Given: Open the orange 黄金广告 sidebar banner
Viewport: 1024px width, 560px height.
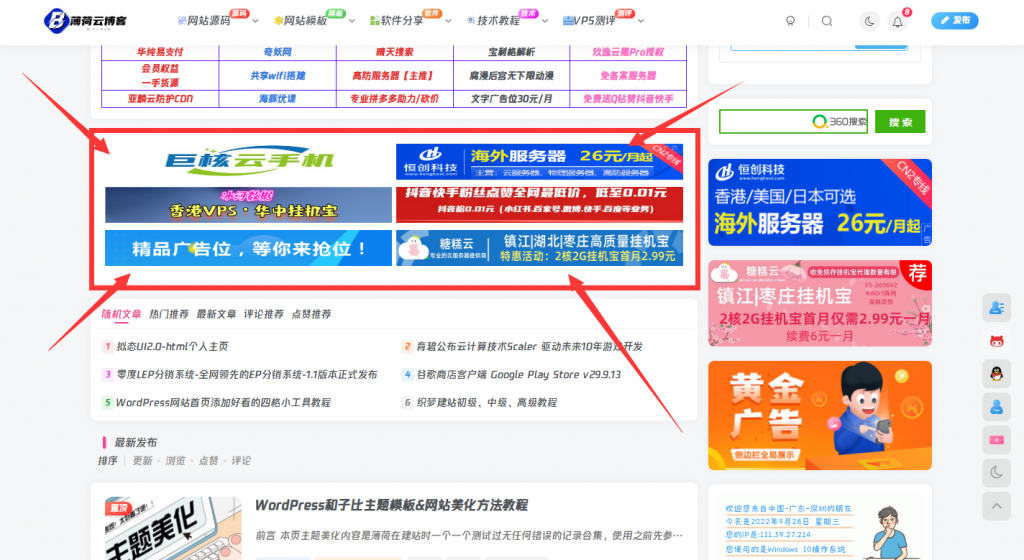Looking at the screenshot, I should [820, 415].
